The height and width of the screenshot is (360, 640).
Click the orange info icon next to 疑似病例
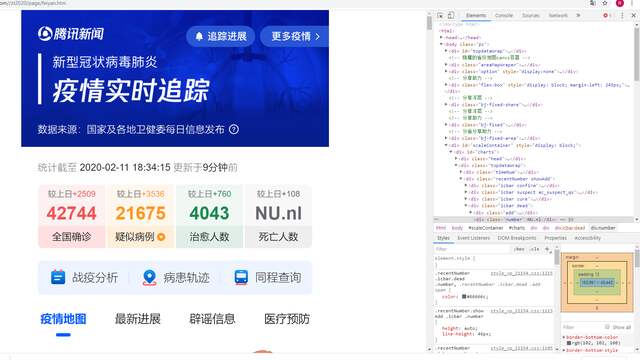(x=161, y=237)
